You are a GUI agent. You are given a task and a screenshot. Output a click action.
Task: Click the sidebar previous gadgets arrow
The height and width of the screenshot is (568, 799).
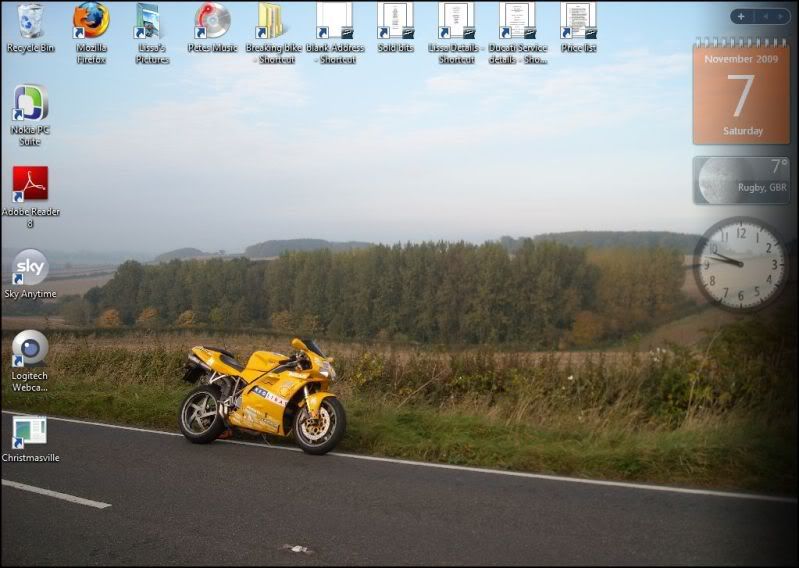coord(765,16)
